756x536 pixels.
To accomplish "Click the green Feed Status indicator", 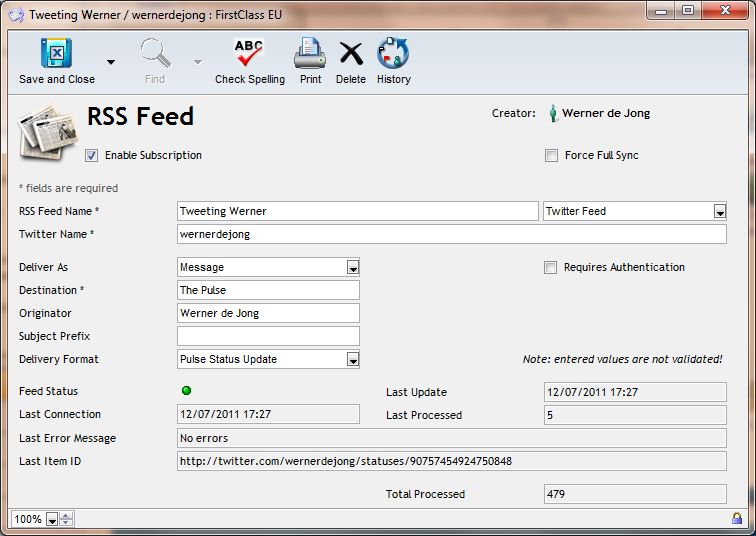I will [x=187, y=391].
